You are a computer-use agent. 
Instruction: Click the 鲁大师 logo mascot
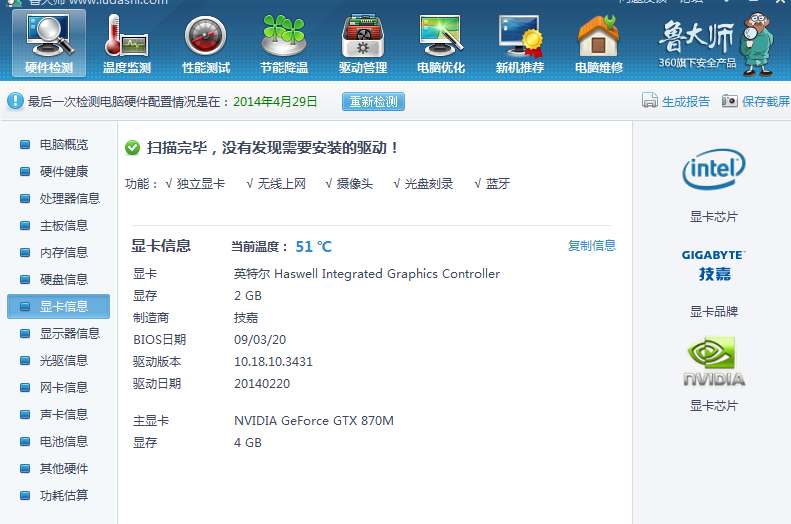click(x=757, y=44)
